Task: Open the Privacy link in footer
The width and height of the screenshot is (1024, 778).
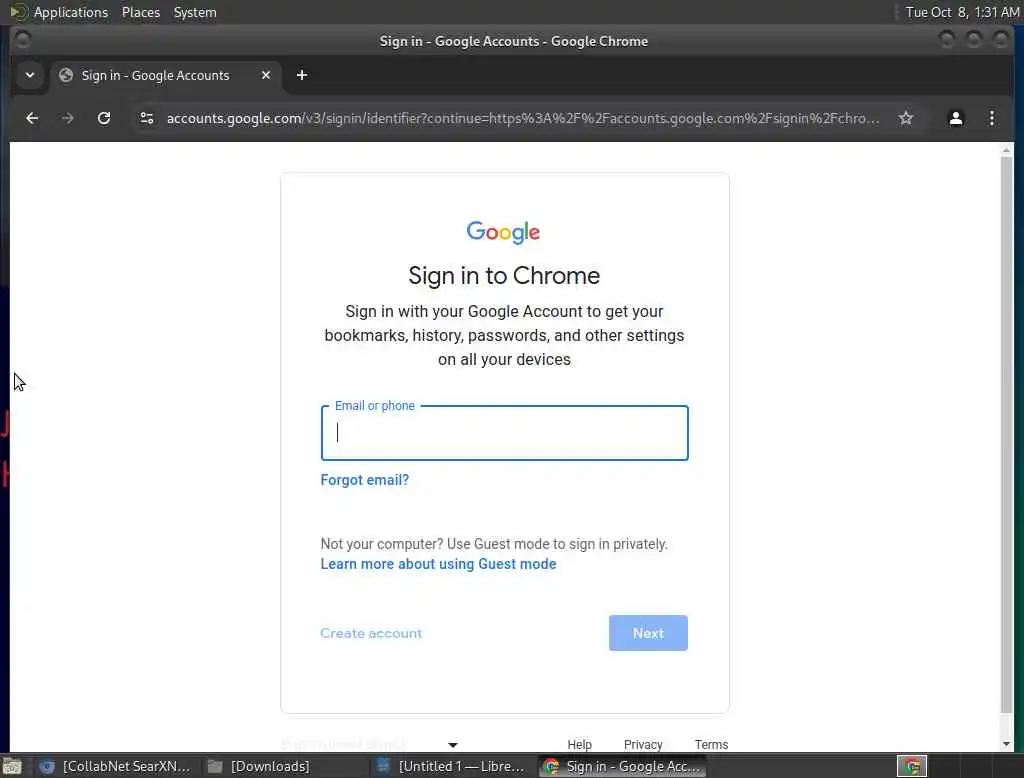Action: tap(643, 745)
